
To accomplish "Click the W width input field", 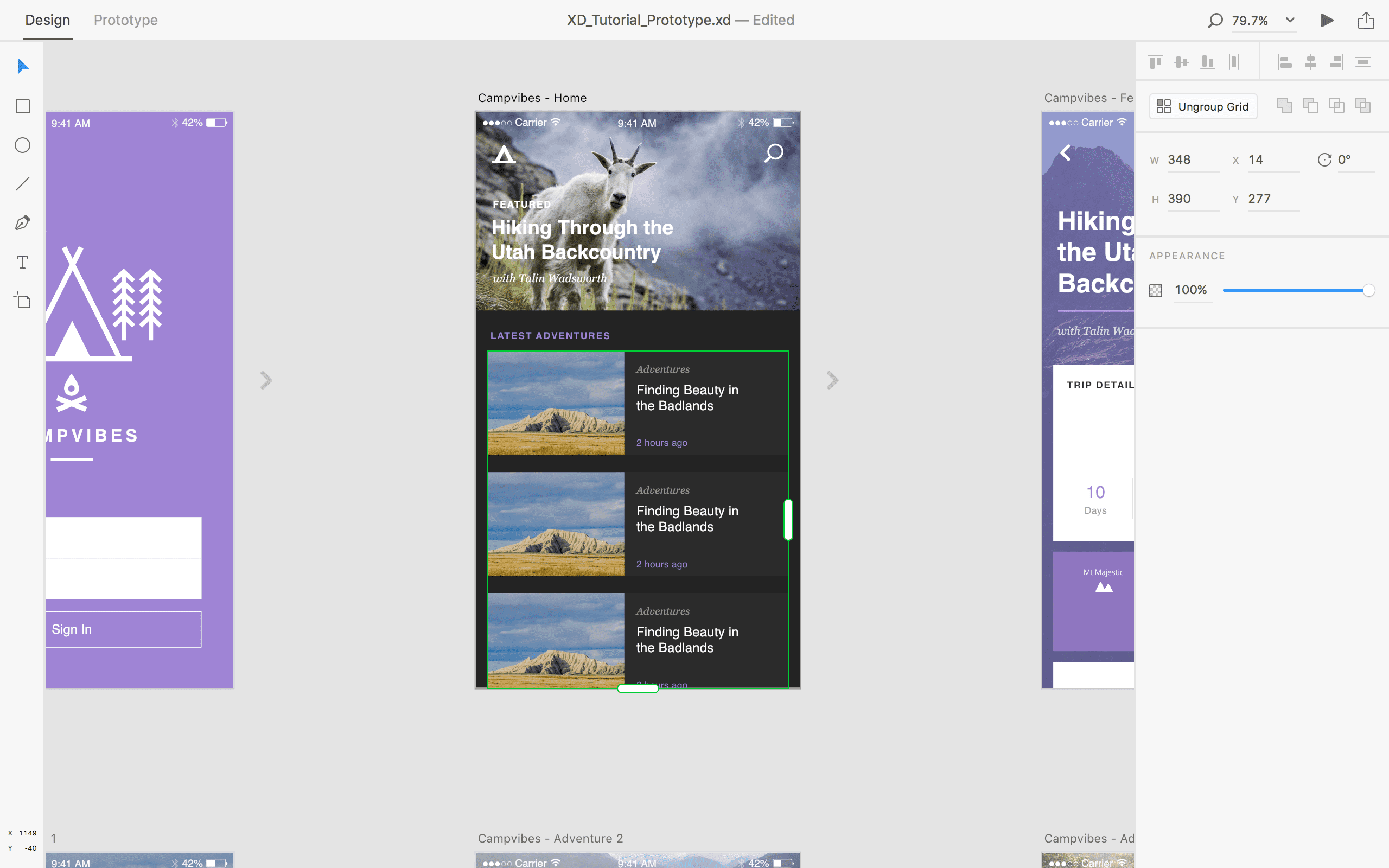I will 1193,159.
